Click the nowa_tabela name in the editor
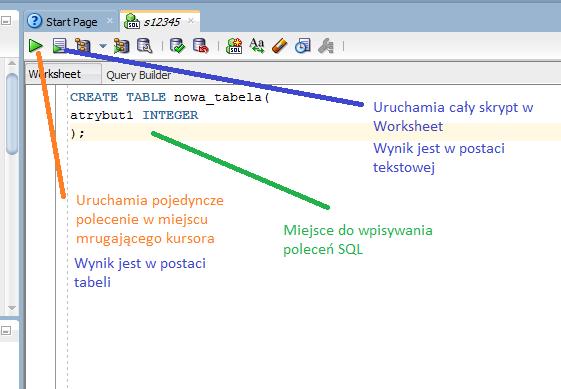 pos(218,97)
